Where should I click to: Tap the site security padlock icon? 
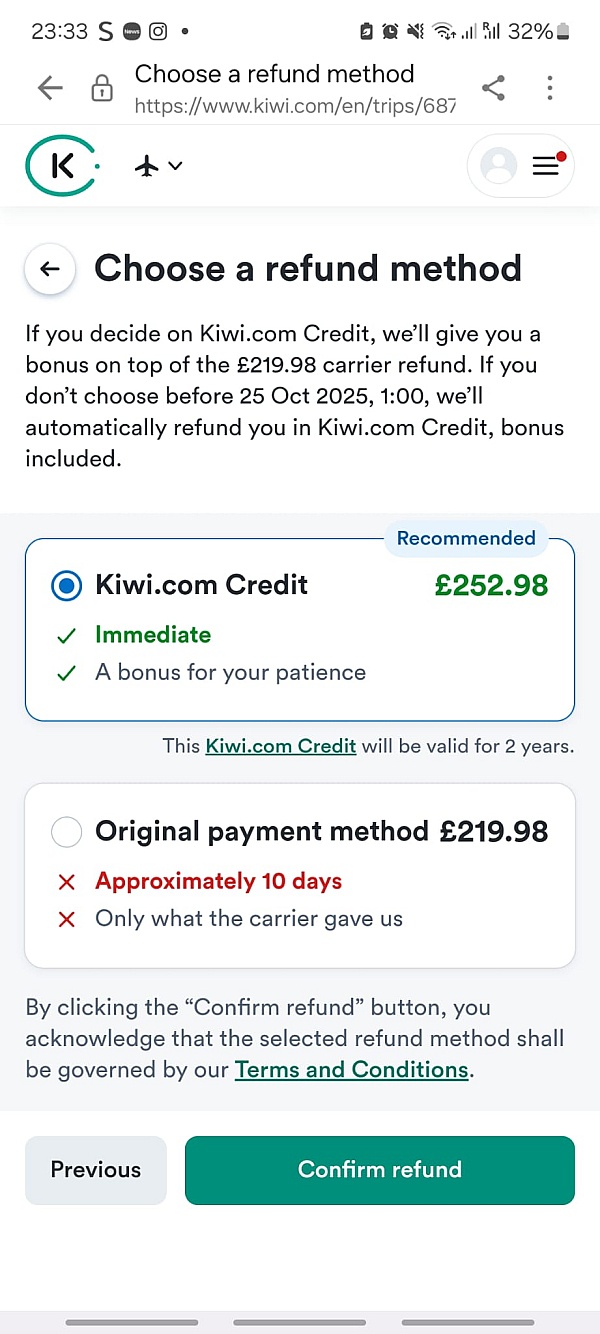click(102, 90)
